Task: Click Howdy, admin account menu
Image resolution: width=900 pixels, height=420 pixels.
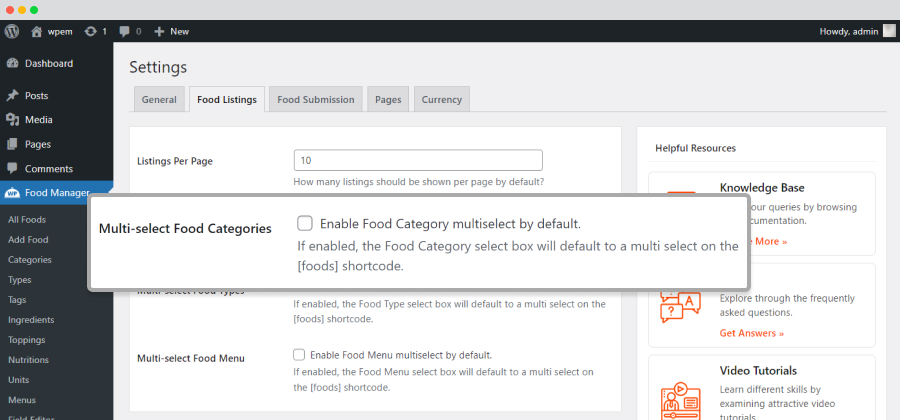Action: click(849, 32)
